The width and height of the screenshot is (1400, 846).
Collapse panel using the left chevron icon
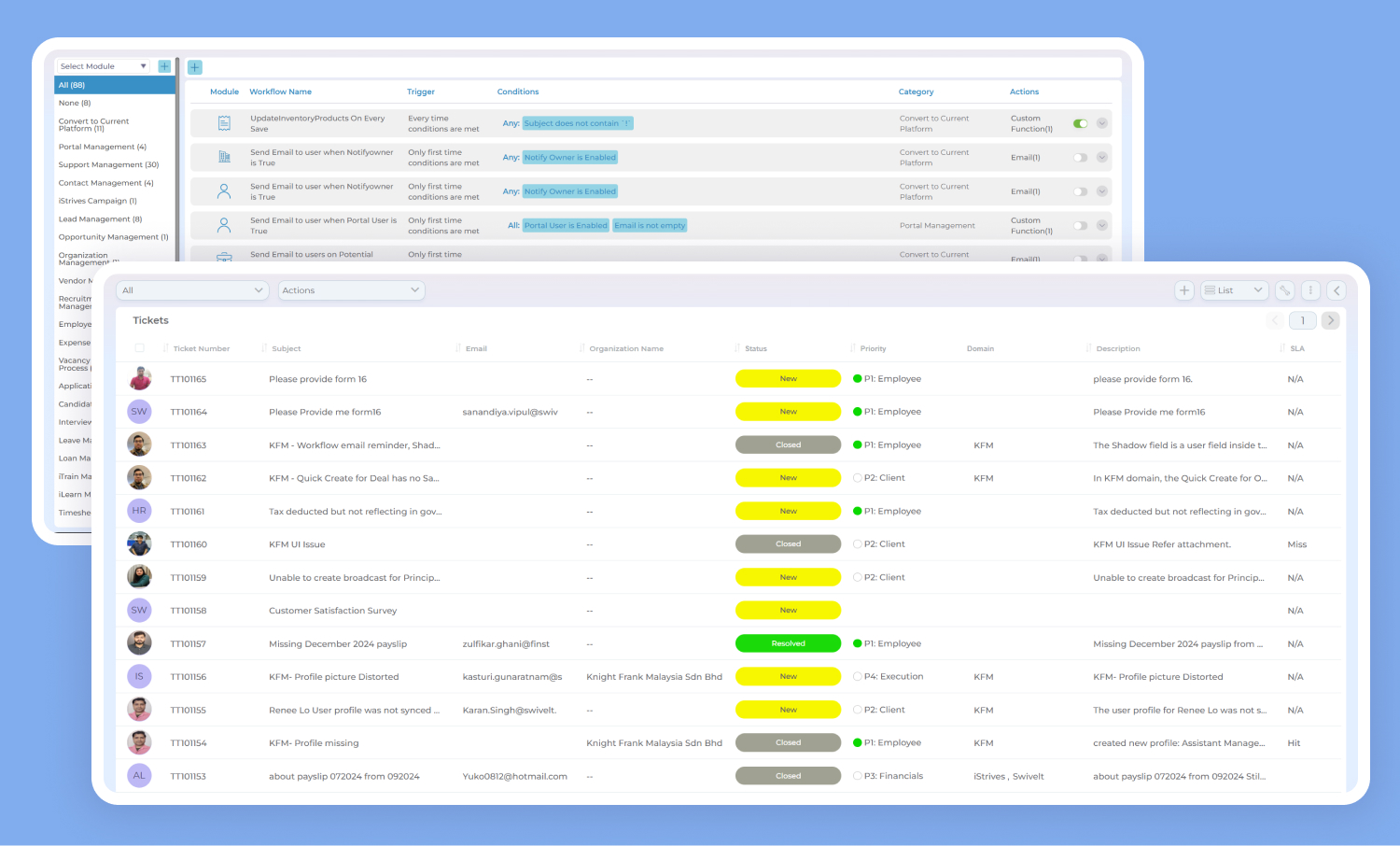click(x=1337, y=290)
